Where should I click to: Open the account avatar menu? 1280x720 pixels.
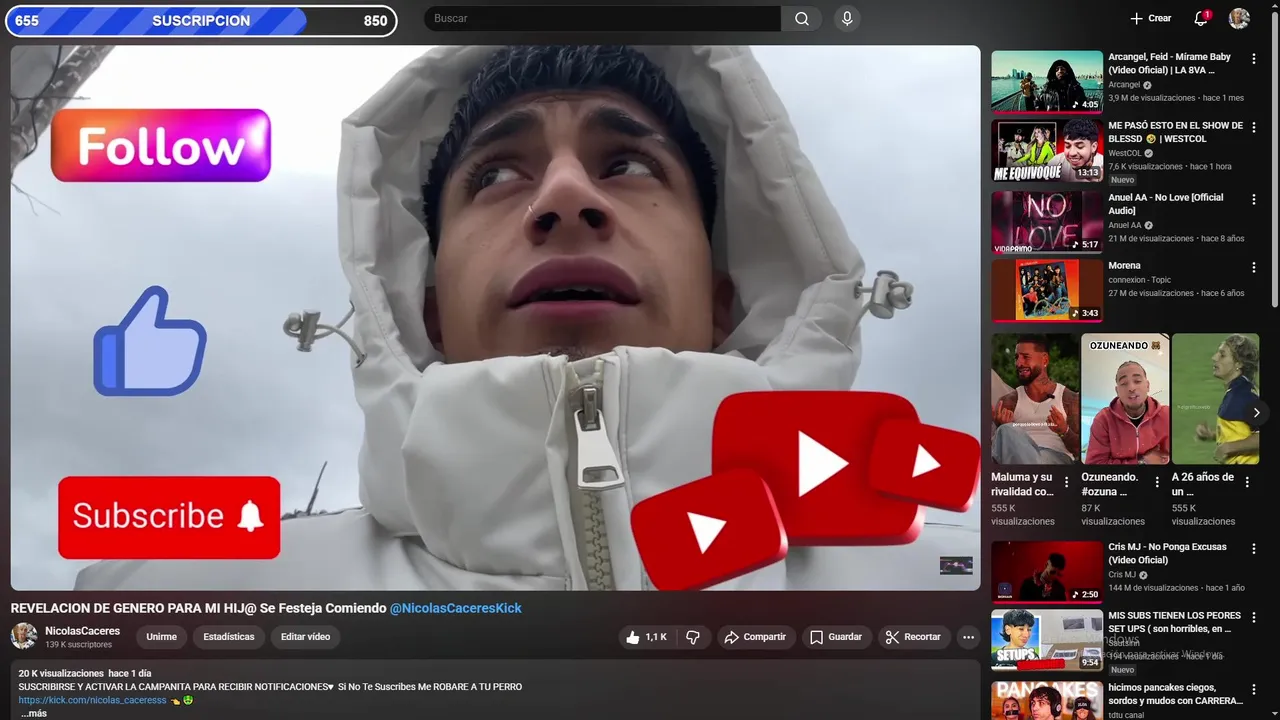tap(1239, 19)
